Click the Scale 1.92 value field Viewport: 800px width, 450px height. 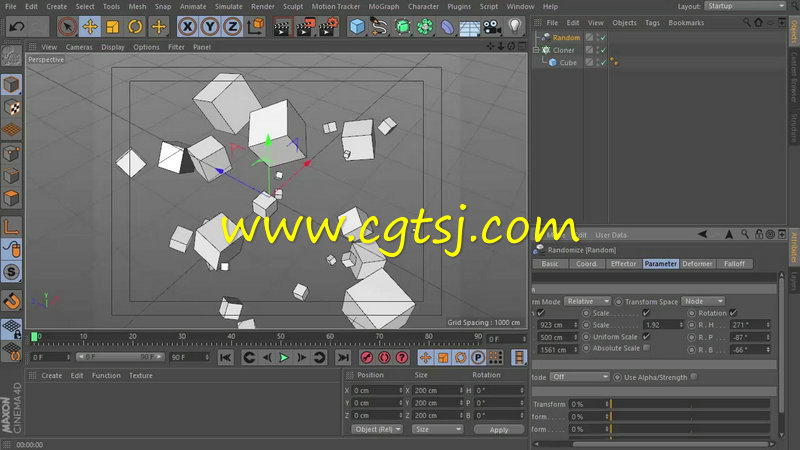tap(663, 325)
